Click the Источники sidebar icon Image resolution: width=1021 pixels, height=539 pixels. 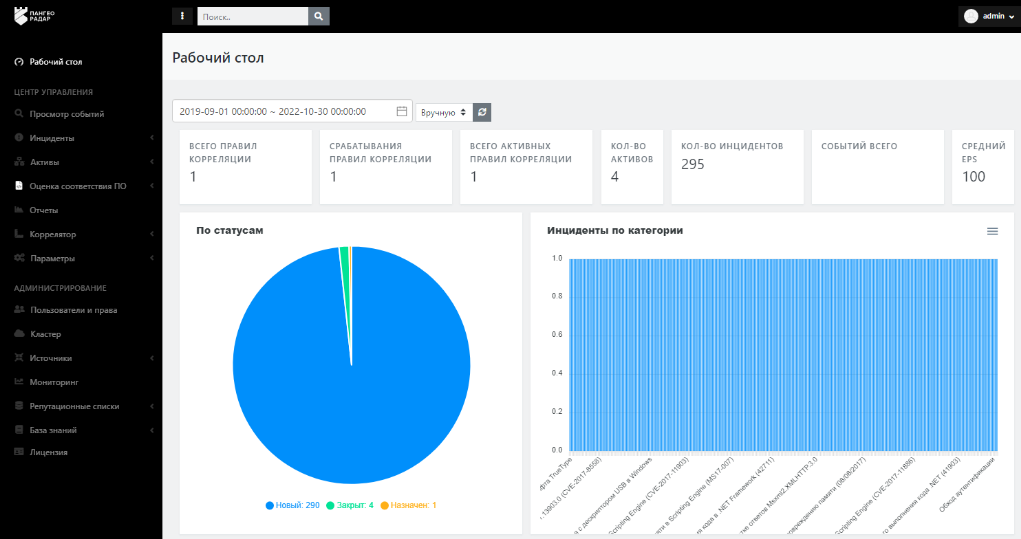point(19,357)
